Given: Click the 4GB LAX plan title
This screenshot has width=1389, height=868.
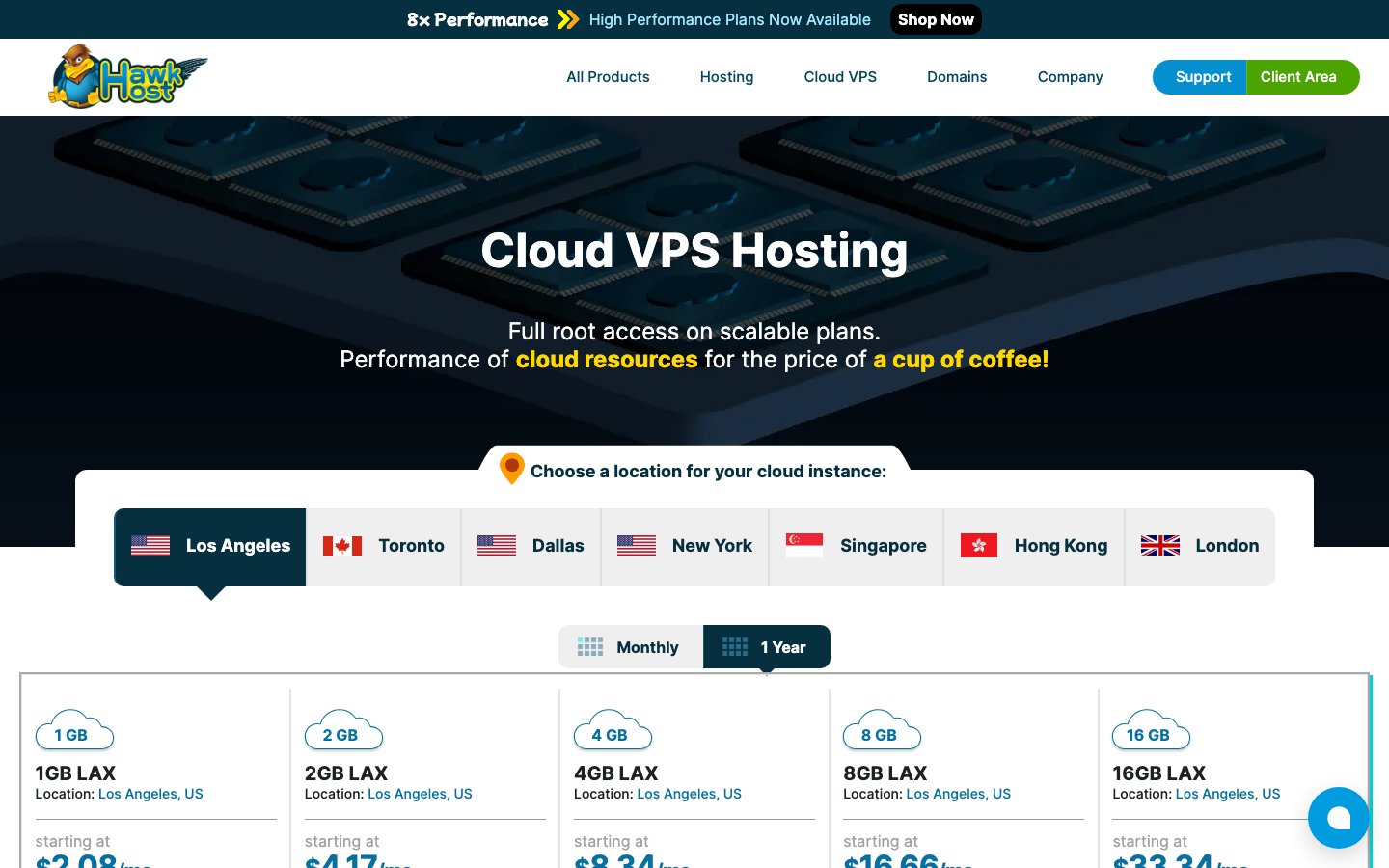Looking at the screenshot, I should pyautogui.click(x=615, y=773).
